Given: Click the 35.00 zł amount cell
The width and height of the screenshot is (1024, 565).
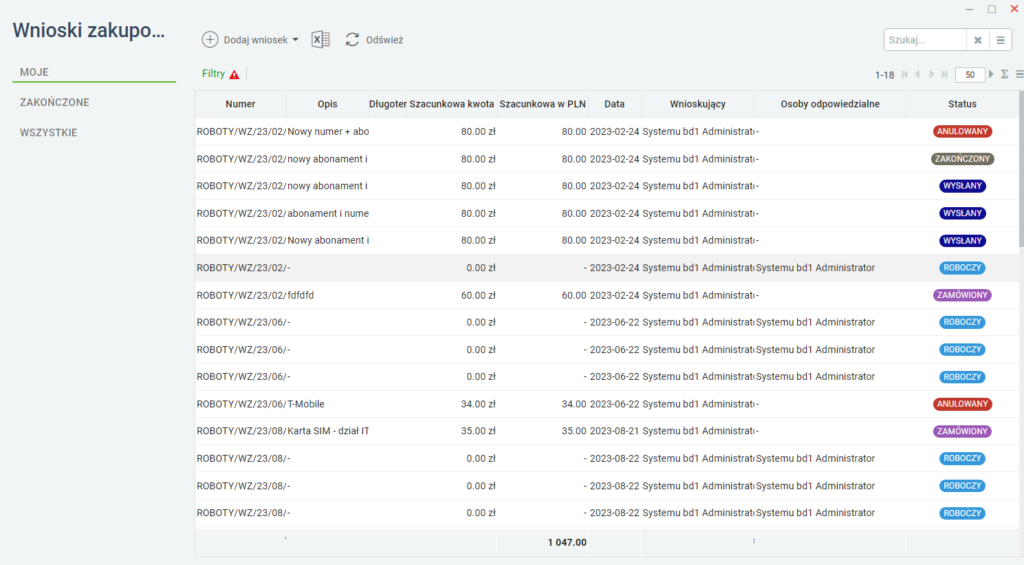Looking at the screenshot, I should (451, 431).
